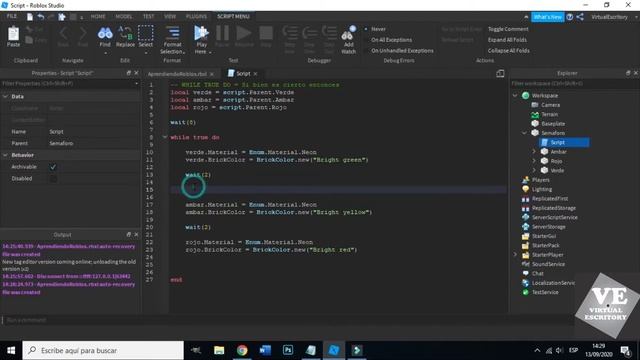This screenshot has width=640, height=360.
Task: Close the Script editor tab
Action: [x=256, y=73]
